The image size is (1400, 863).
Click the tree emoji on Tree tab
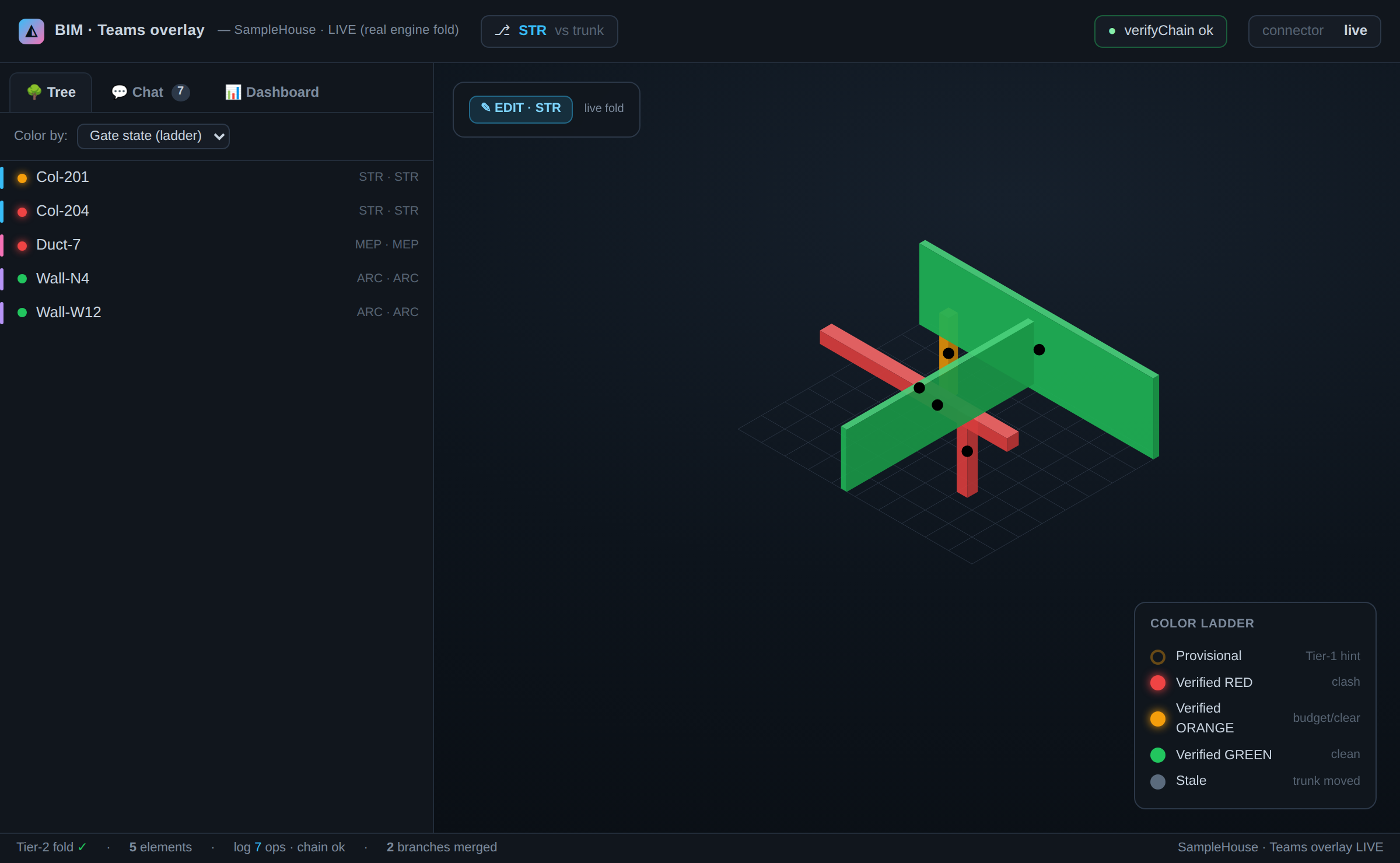point(34,92)
